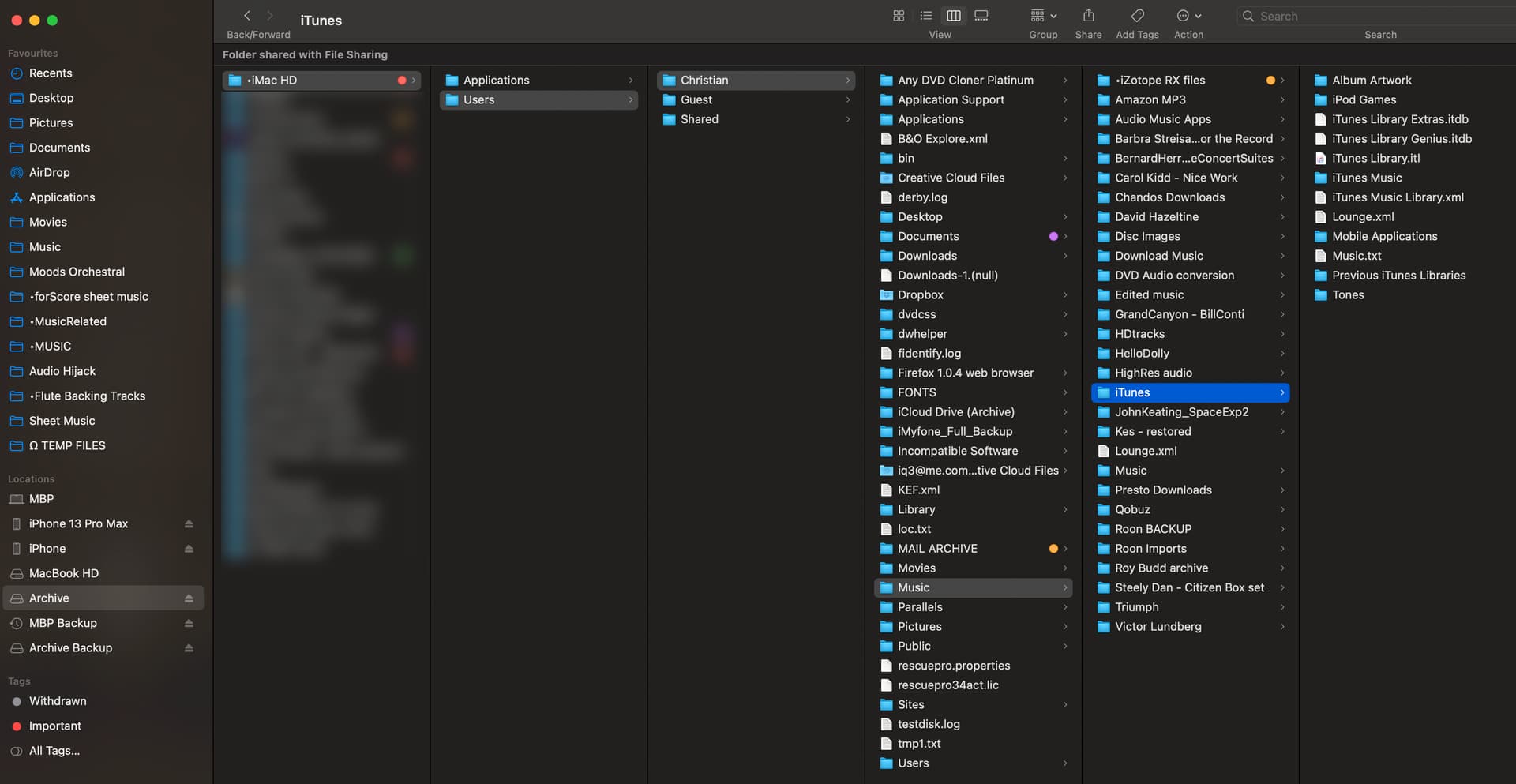
Task: Open Applications in sidebar Favourites
Action: pyautogui.click(x=62, y=197)
